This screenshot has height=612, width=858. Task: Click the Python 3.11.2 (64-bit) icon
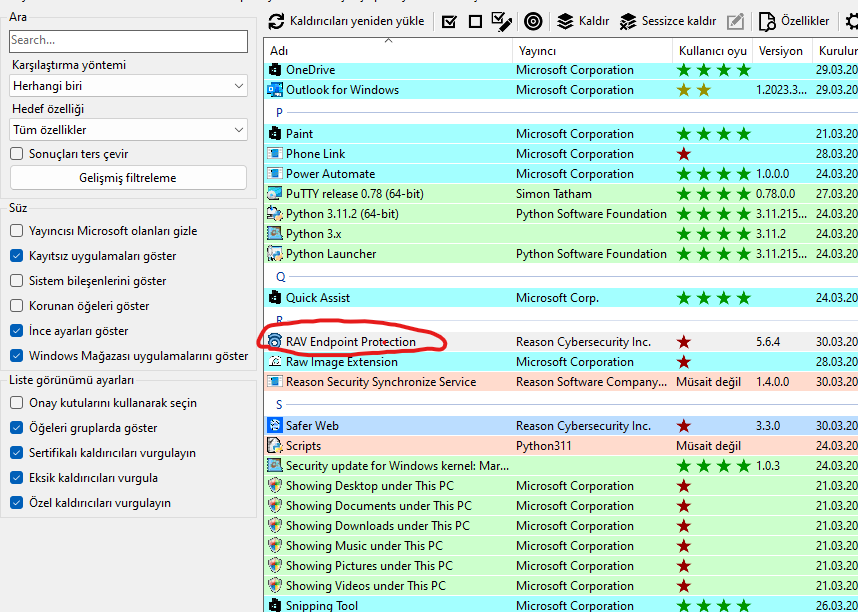(x=275, y=214)
